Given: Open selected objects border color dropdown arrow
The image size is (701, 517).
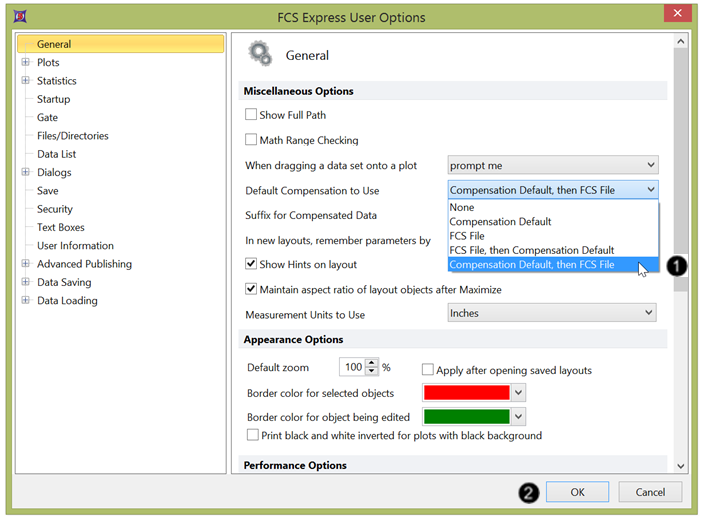Looking at the screenshot, I should (518, 393).
